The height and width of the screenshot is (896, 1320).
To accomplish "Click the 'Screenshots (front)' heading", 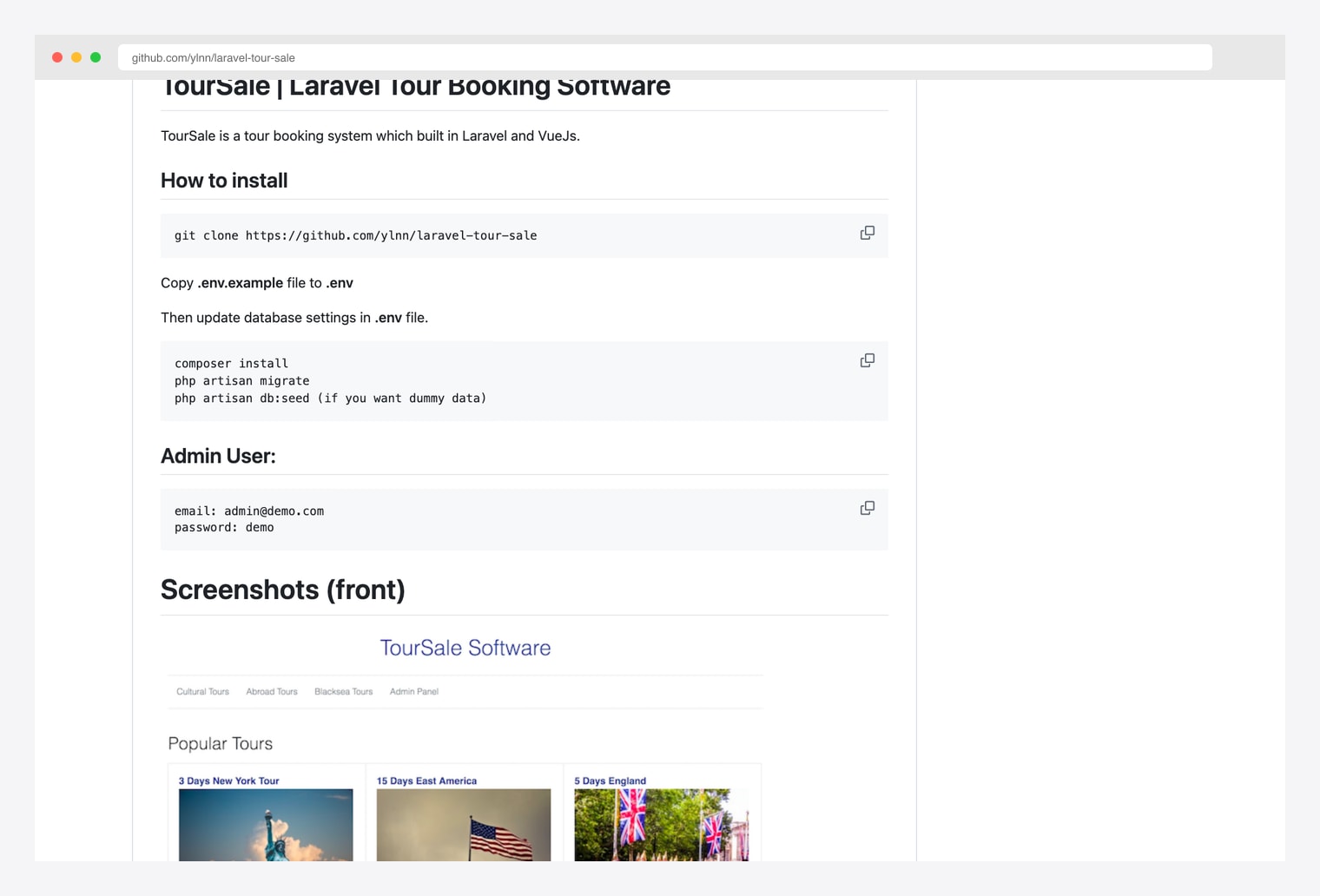I will click(283, 590).
